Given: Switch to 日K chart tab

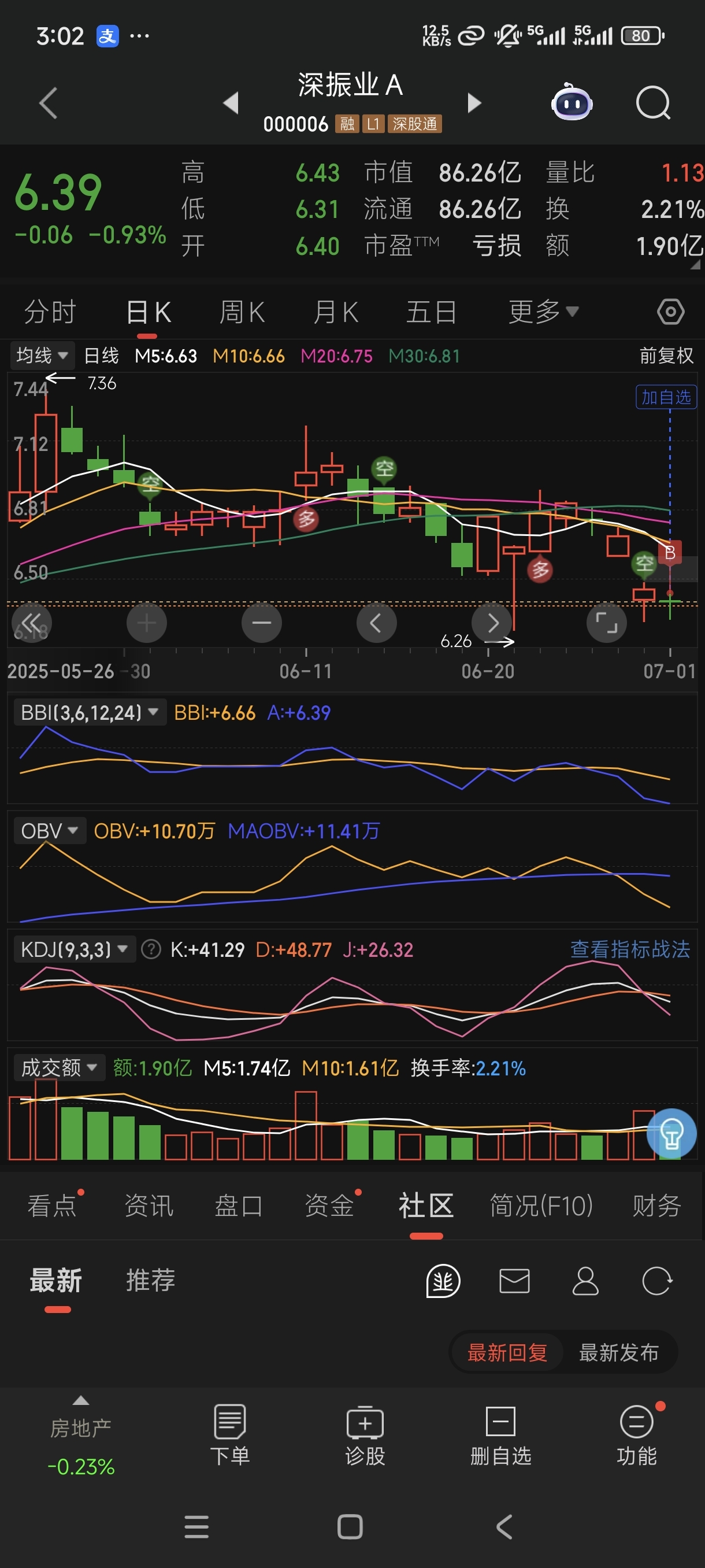Looking at the screenshot, I should tap(148, 312).
